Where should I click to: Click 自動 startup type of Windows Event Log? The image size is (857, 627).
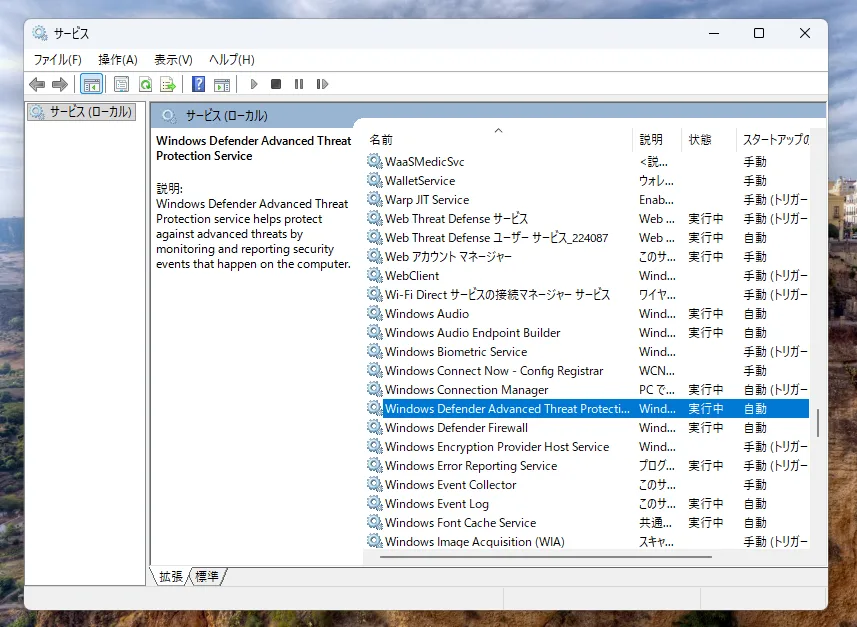[755, 503]
